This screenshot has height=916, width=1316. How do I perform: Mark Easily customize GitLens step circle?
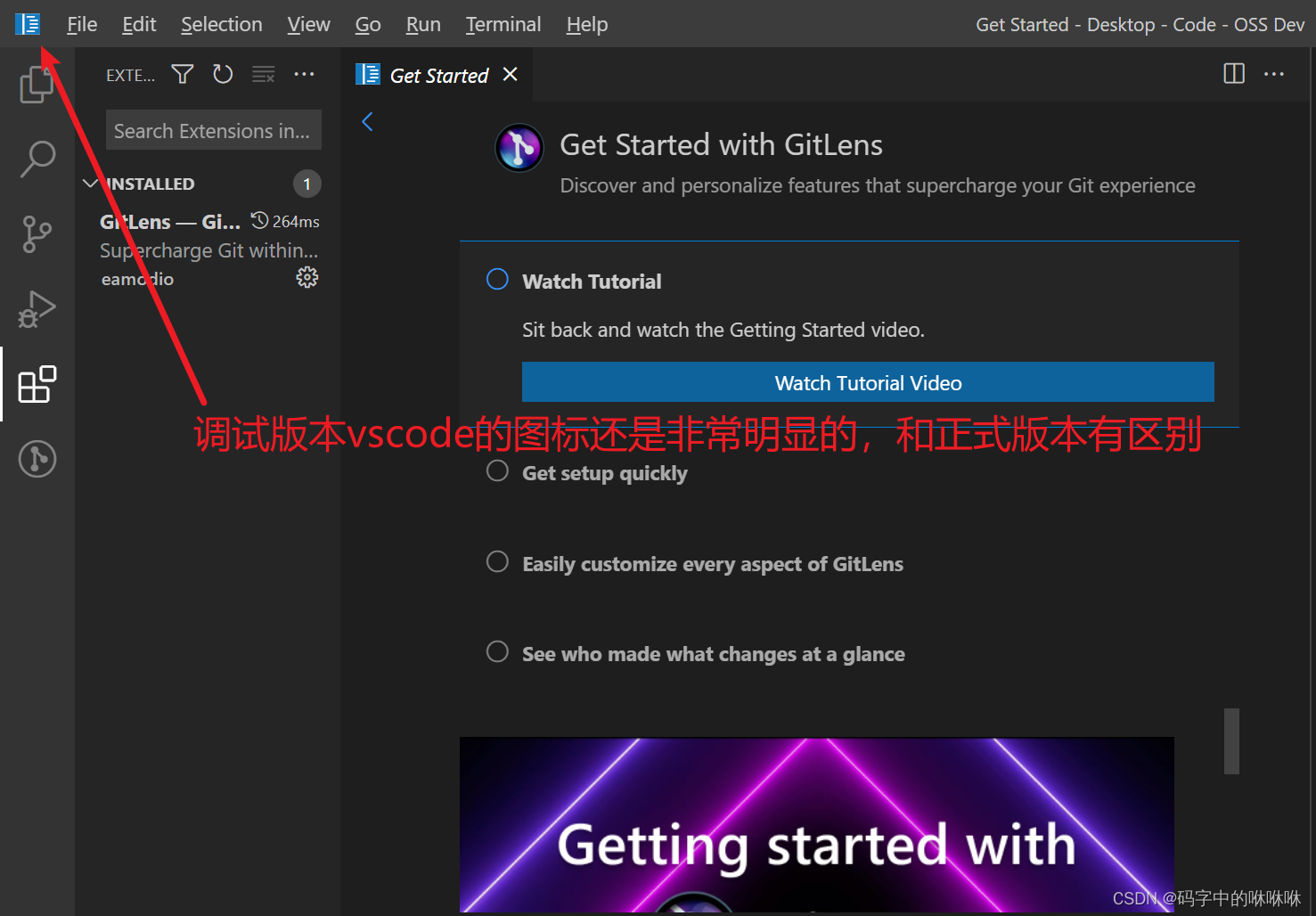(497, 561)
